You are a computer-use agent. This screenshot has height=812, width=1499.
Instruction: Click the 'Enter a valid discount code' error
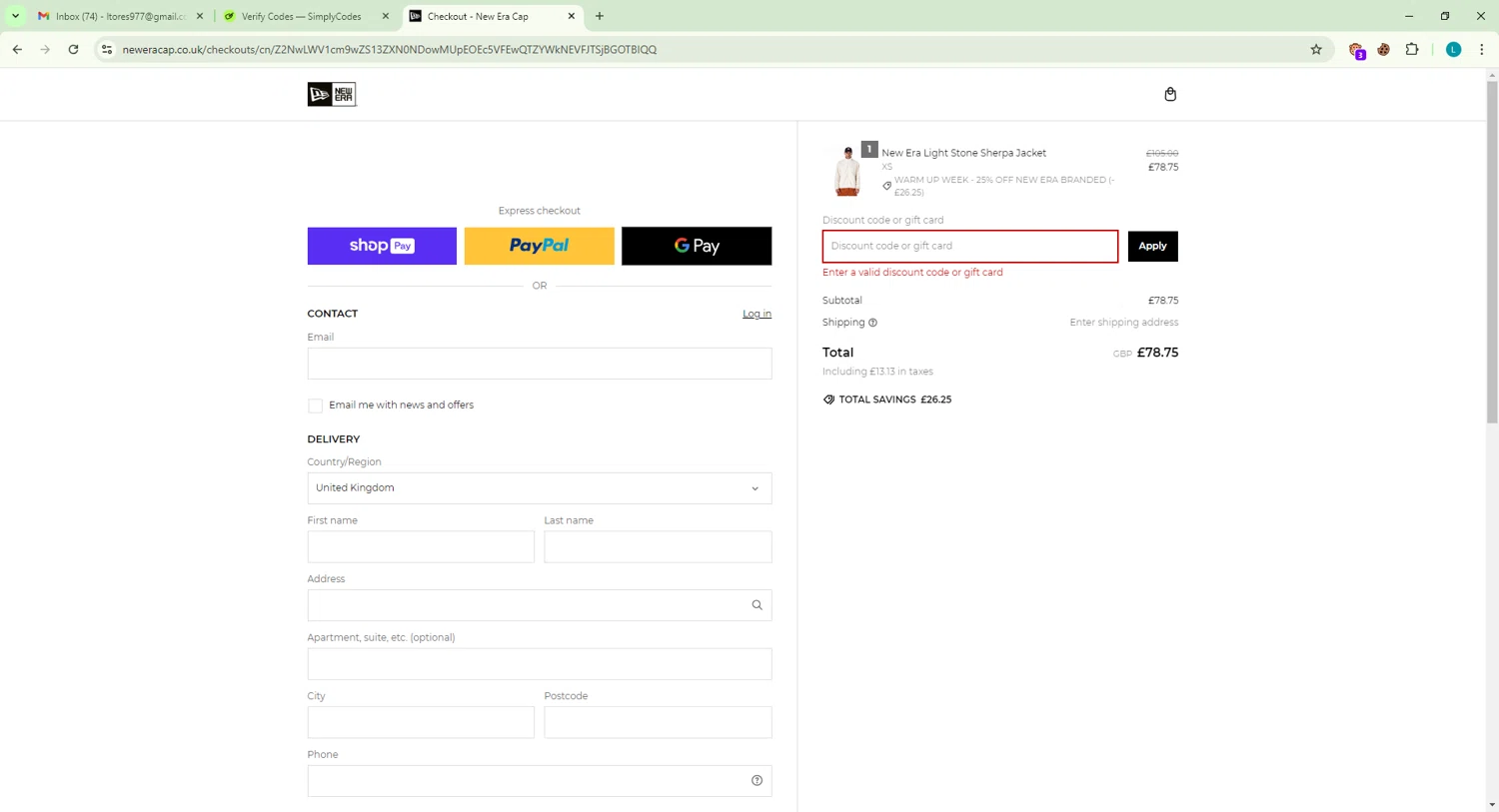coord(912,272)
